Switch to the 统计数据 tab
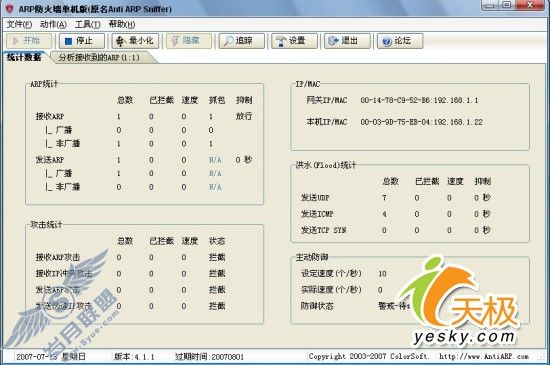This screenshot has height=365, width=550. click(x=24, y=57)
